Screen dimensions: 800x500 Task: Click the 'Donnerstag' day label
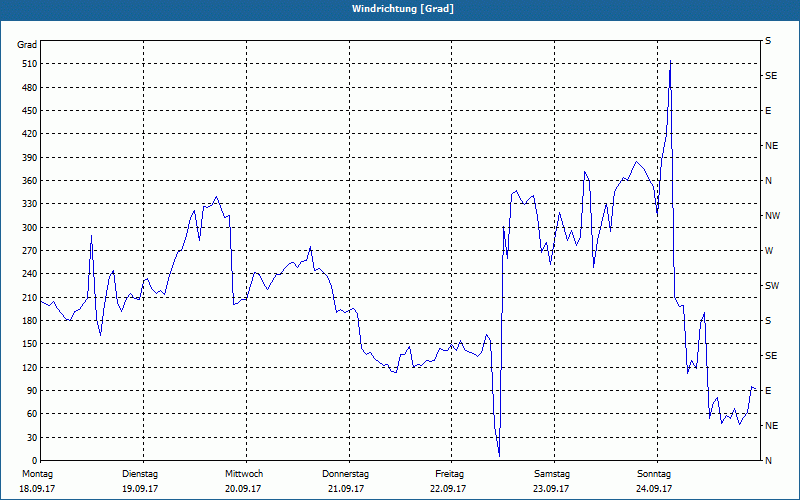click(x=345, y=474)
